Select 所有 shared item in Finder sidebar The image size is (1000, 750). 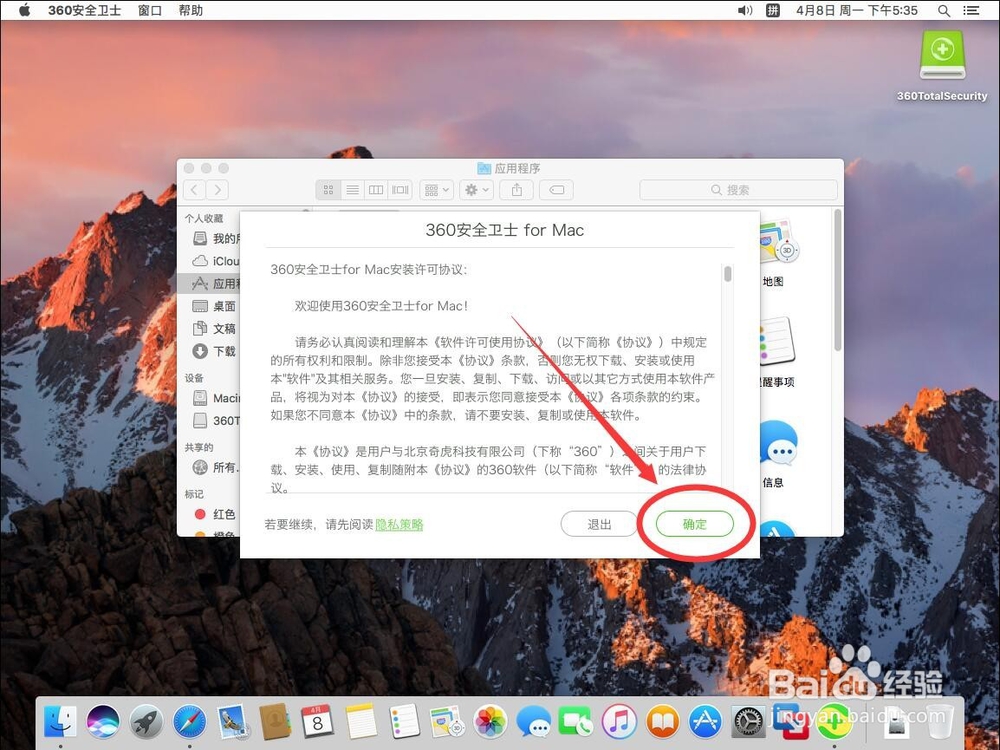[x=211, y=467]
